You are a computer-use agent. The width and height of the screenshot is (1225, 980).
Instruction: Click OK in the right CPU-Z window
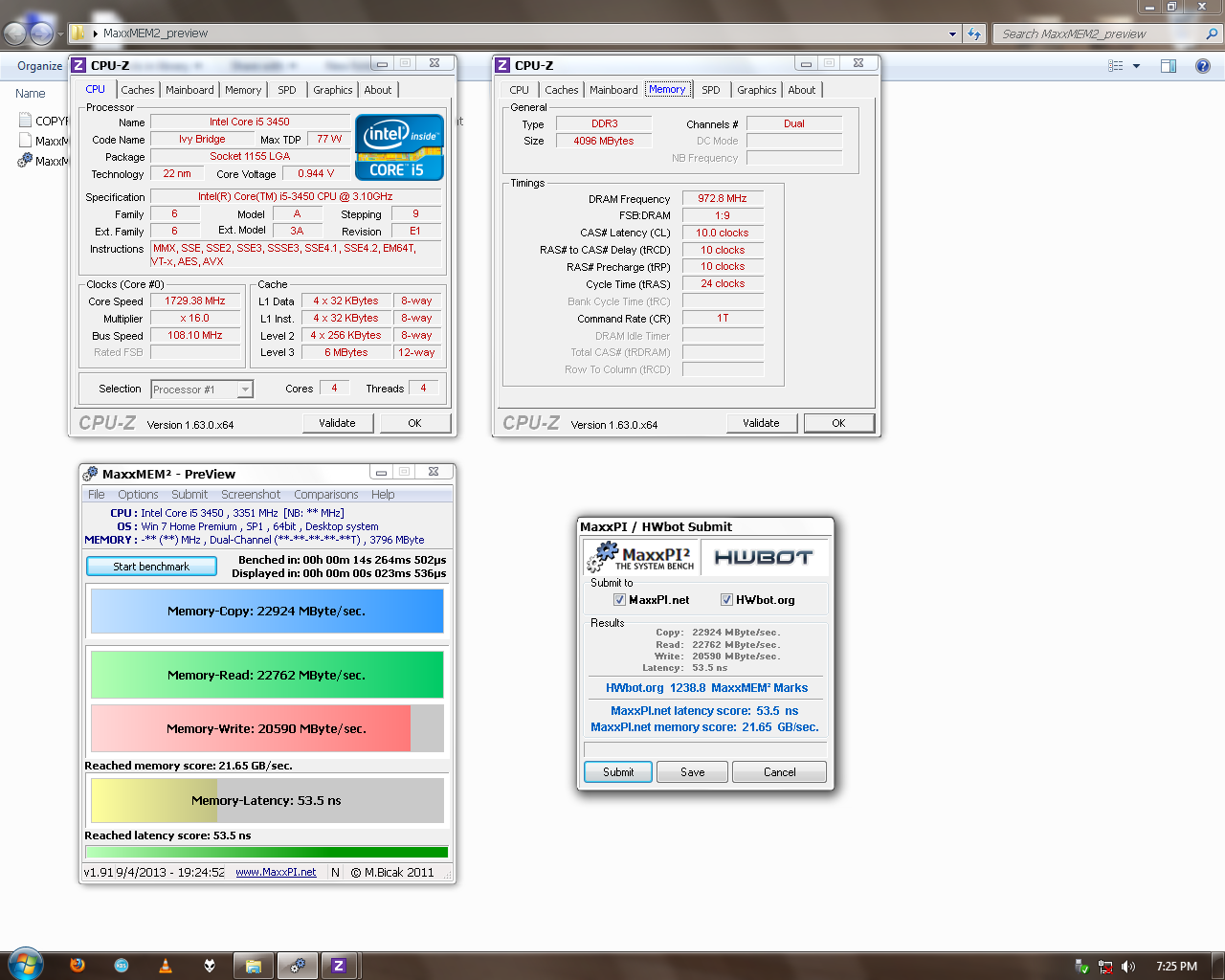coord(838,423)
